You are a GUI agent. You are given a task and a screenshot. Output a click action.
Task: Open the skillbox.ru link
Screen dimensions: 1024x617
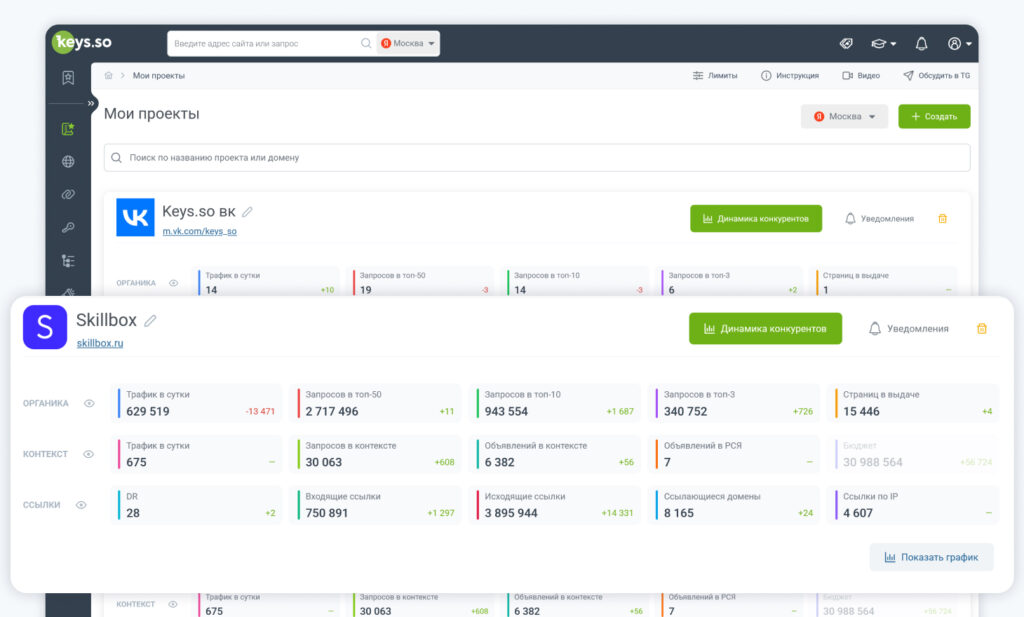(x=100, y=343)
